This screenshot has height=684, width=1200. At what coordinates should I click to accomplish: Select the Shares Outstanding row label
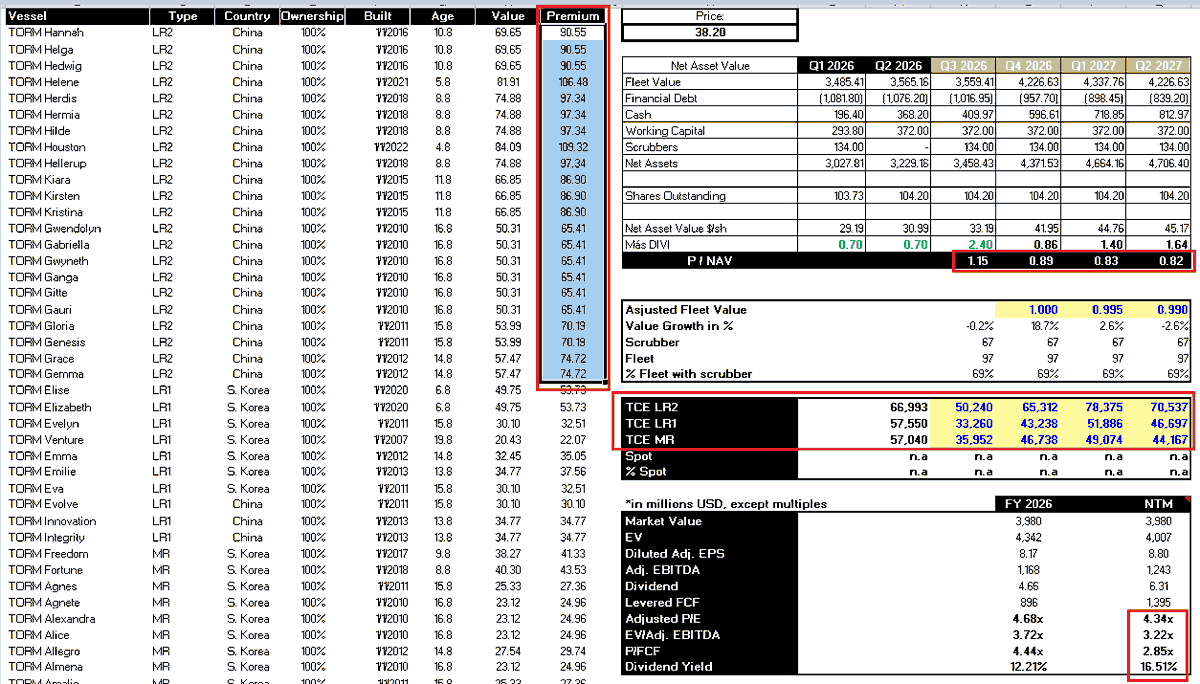pyautogui.click(x=673, y=196)
